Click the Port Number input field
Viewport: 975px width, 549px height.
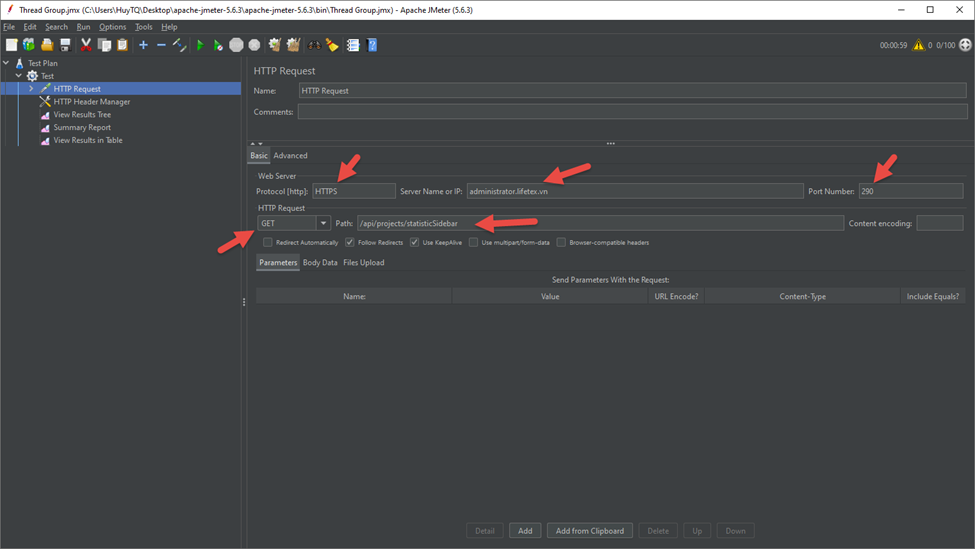[x=910, y=191]
